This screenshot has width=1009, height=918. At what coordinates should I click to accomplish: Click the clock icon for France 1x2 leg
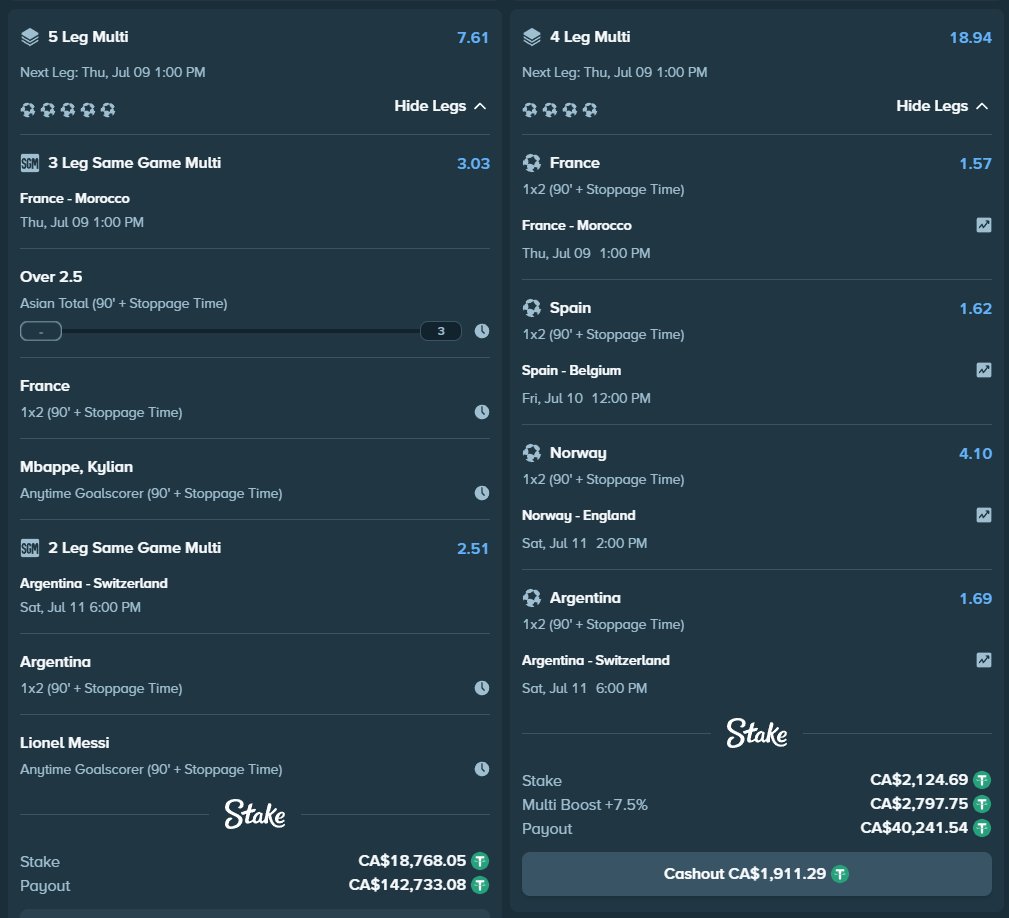tap(482, 412)
